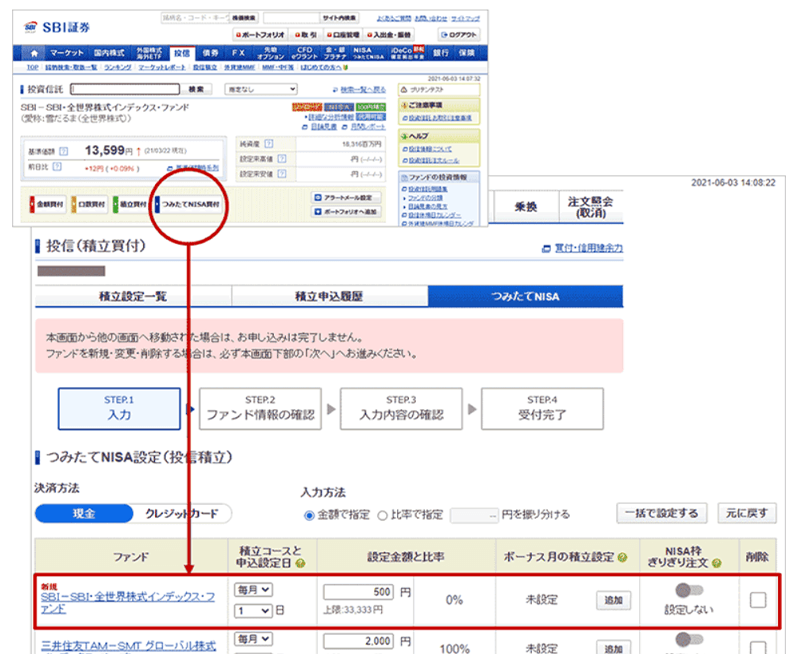The image size is (800, 662).
Task: Click amount field showing 500 円
Action: pos(359,592)
